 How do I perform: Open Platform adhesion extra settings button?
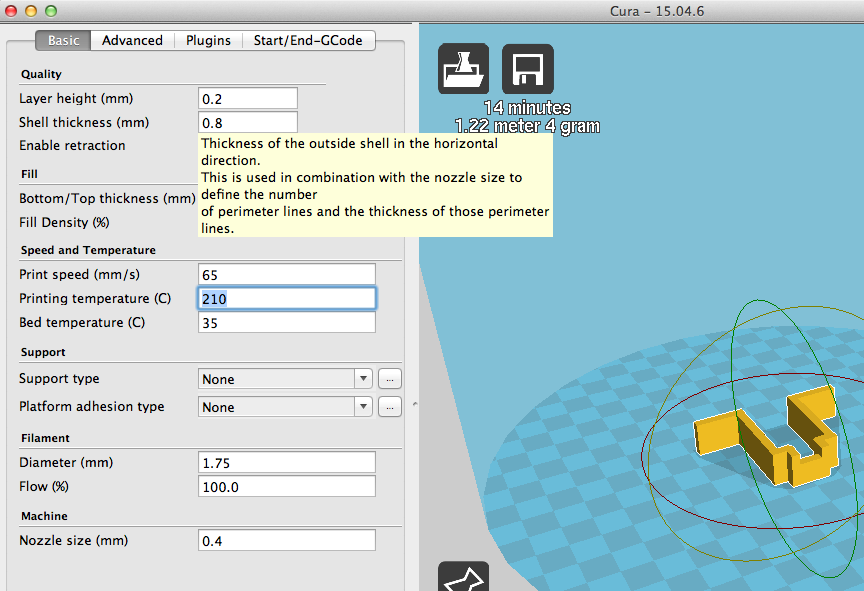(390, 407)
